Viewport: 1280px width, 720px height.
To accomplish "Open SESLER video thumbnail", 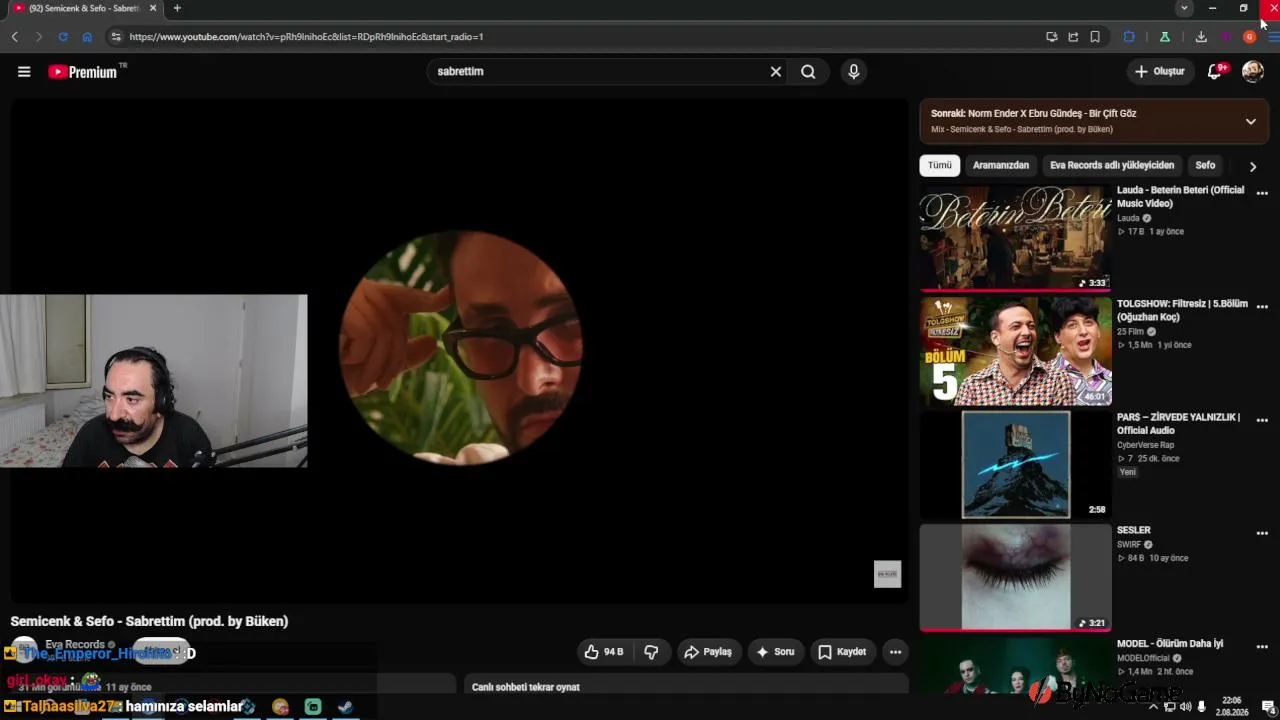I will pyautogui.click(x=1015, y=578).
